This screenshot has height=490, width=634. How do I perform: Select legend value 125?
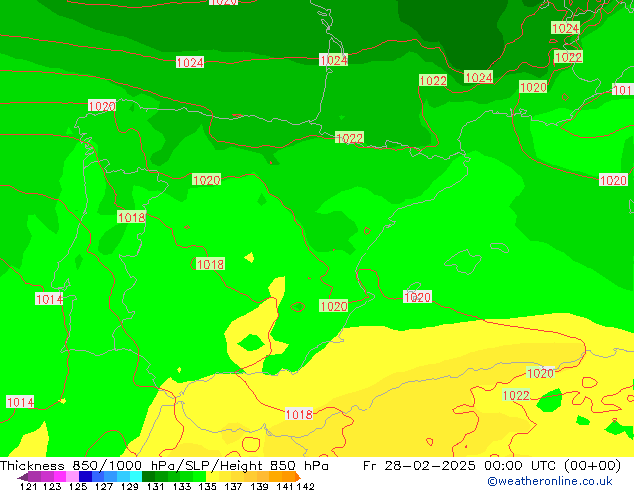[x=78, y=486]
